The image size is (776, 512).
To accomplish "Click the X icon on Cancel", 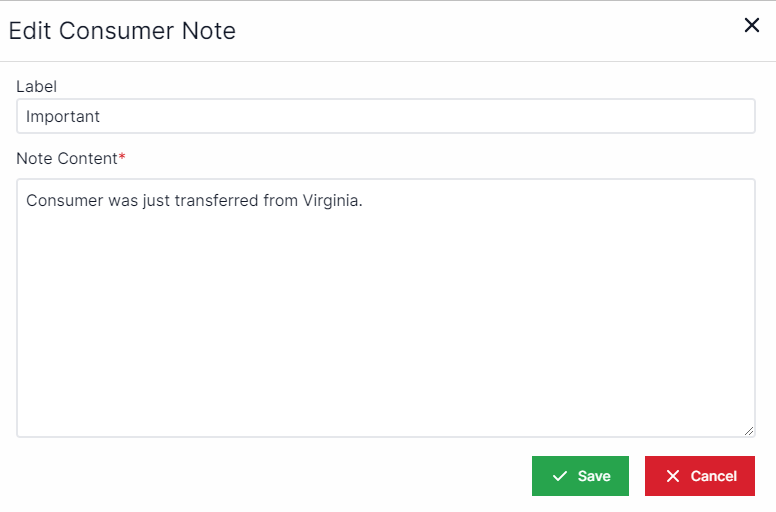I will pos(673,477).
